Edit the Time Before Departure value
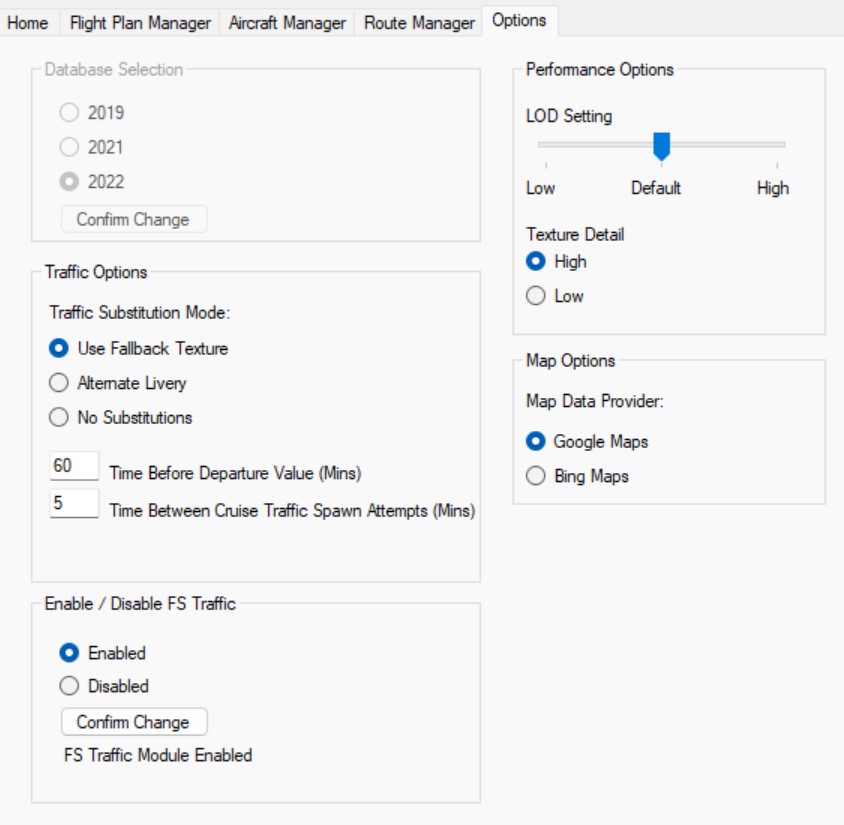 (x=65, y=463)
